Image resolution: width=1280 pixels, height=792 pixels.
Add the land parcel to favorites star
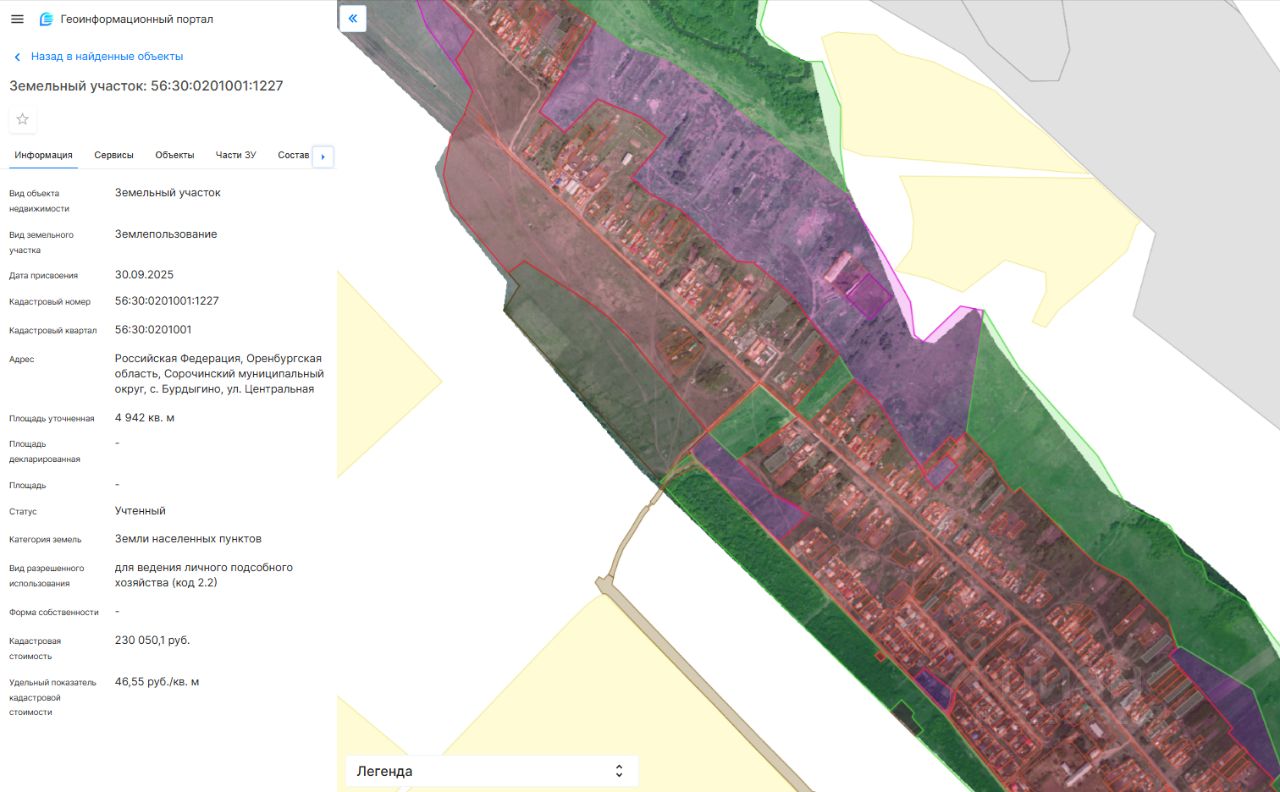point(23,119)
